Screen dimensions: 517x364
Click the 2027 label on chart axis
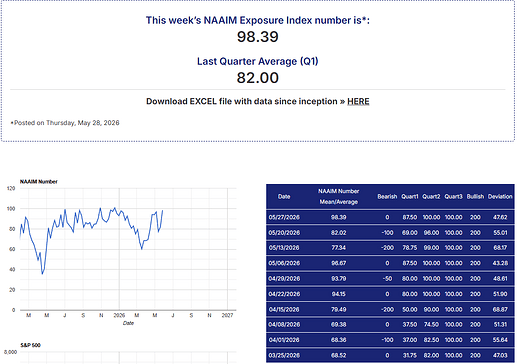[x=227, y=315]
